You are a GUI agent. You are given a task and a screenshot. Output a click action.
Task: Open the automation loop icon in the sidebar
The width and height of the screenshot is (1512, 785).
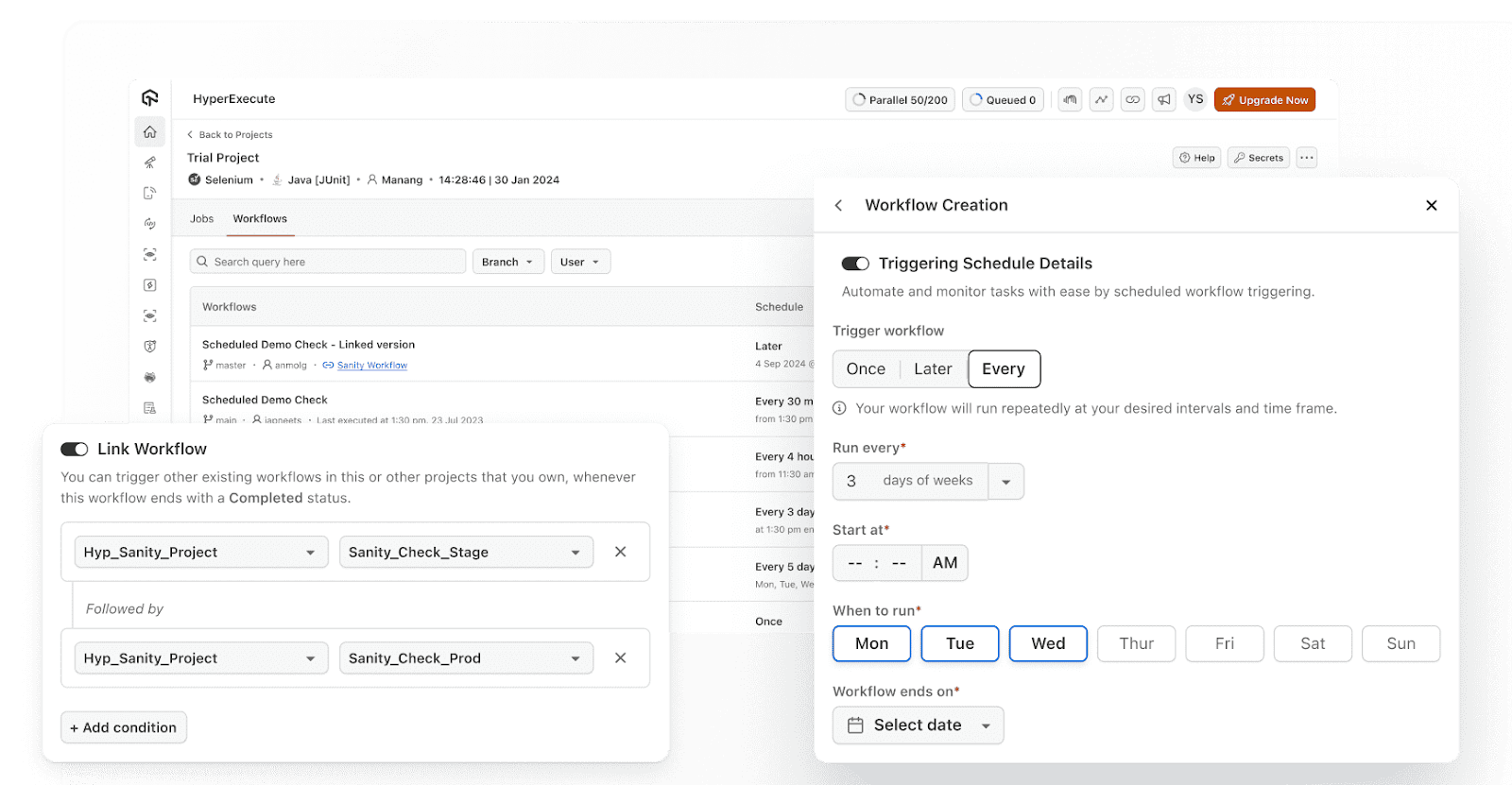pos(149,224)
